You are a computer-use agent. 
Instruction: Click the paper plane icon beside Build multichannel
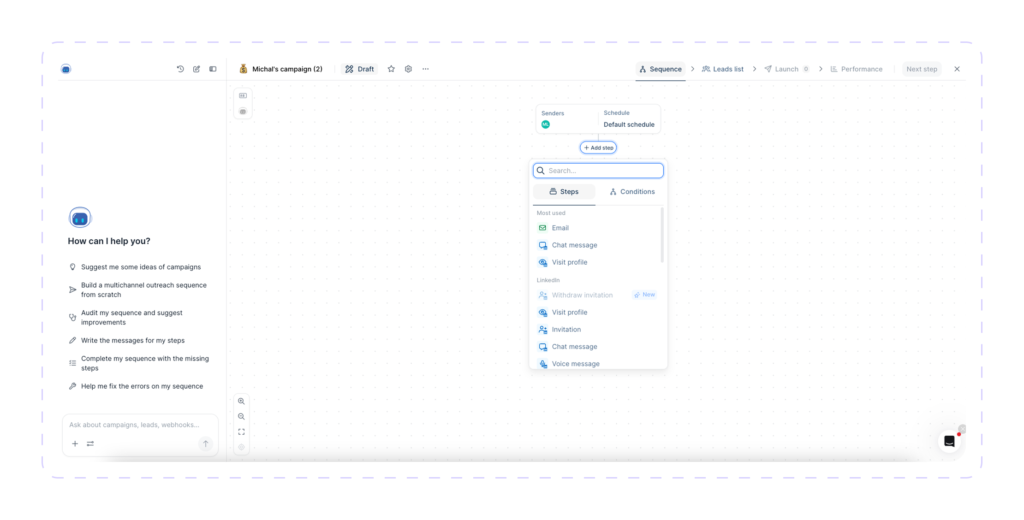(x=72, y=290)
